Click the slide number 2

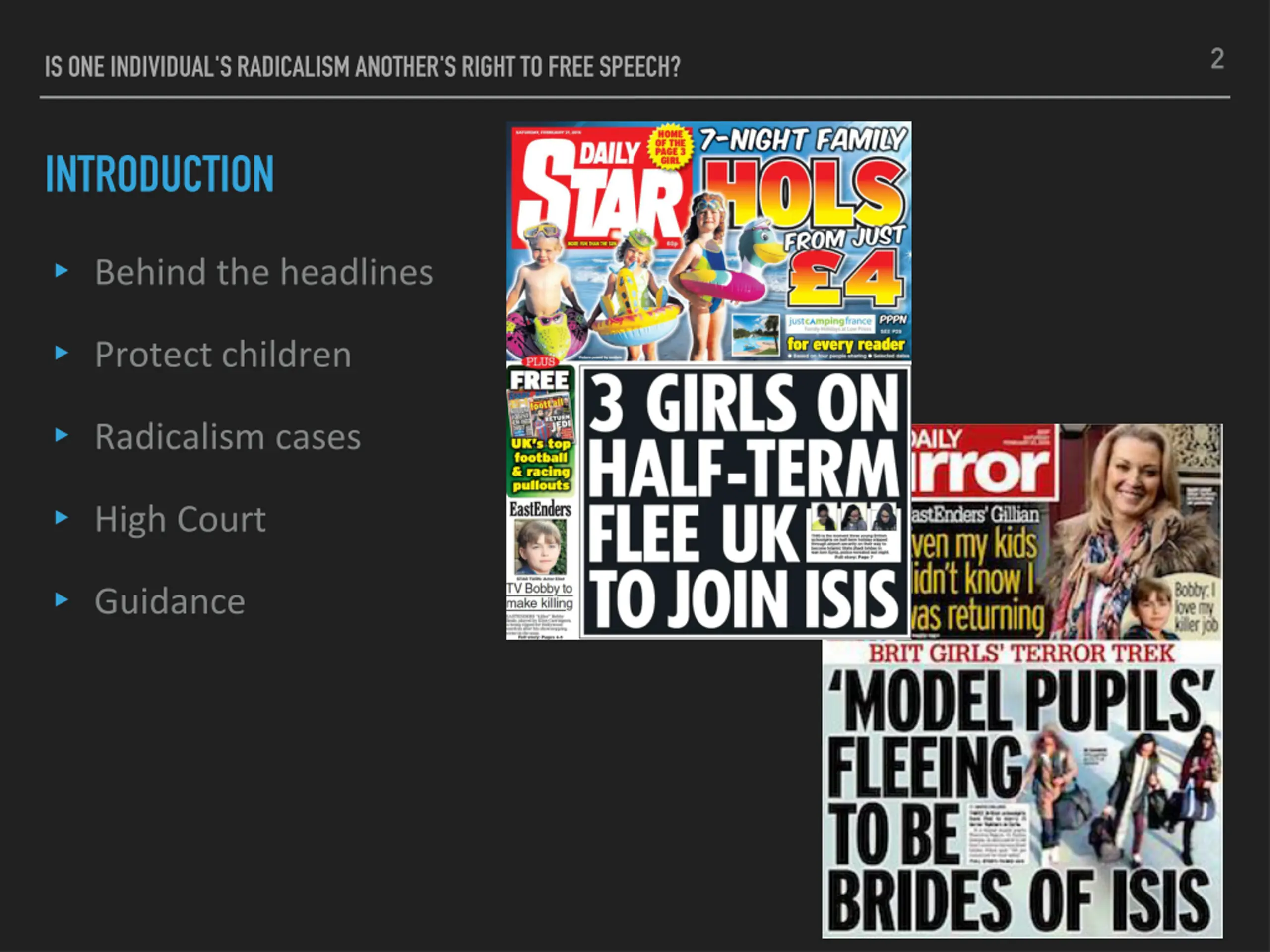tap(1216, 59)
